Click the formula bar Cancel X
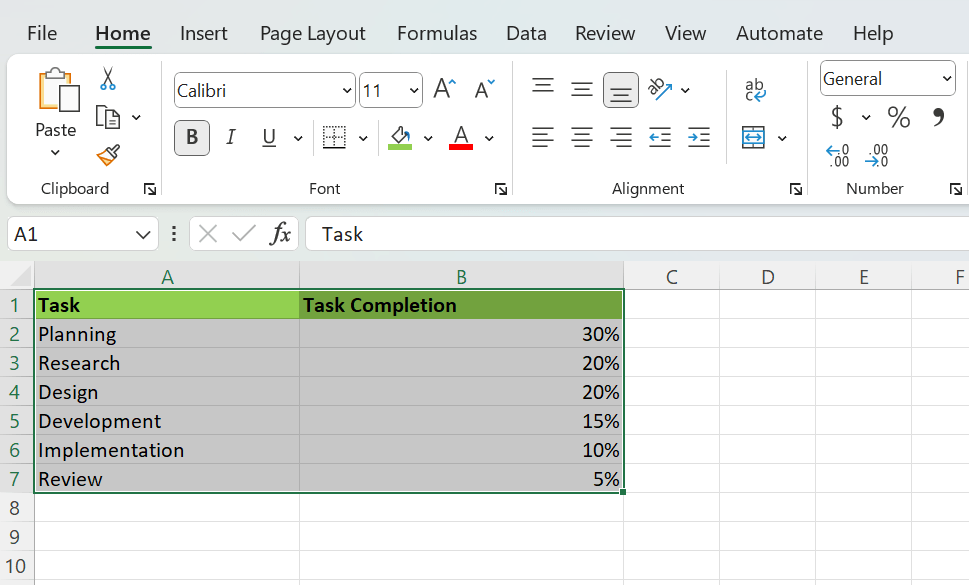Image resolution: width=969 pixels, height=585 pixels. point(208,234)
